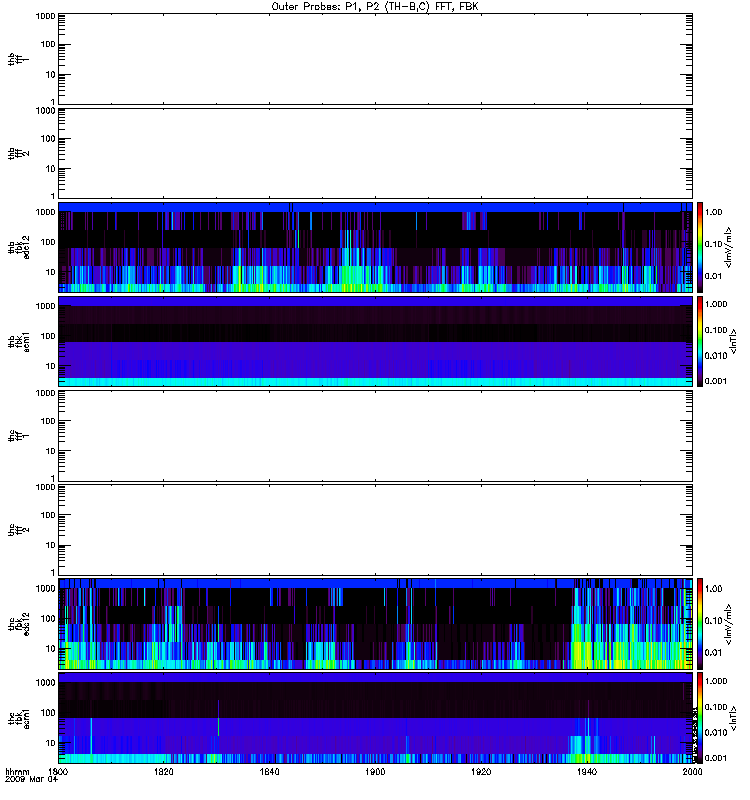
Task: Select the empty thc fff 2 plot panel
Action: coord(376,530)
